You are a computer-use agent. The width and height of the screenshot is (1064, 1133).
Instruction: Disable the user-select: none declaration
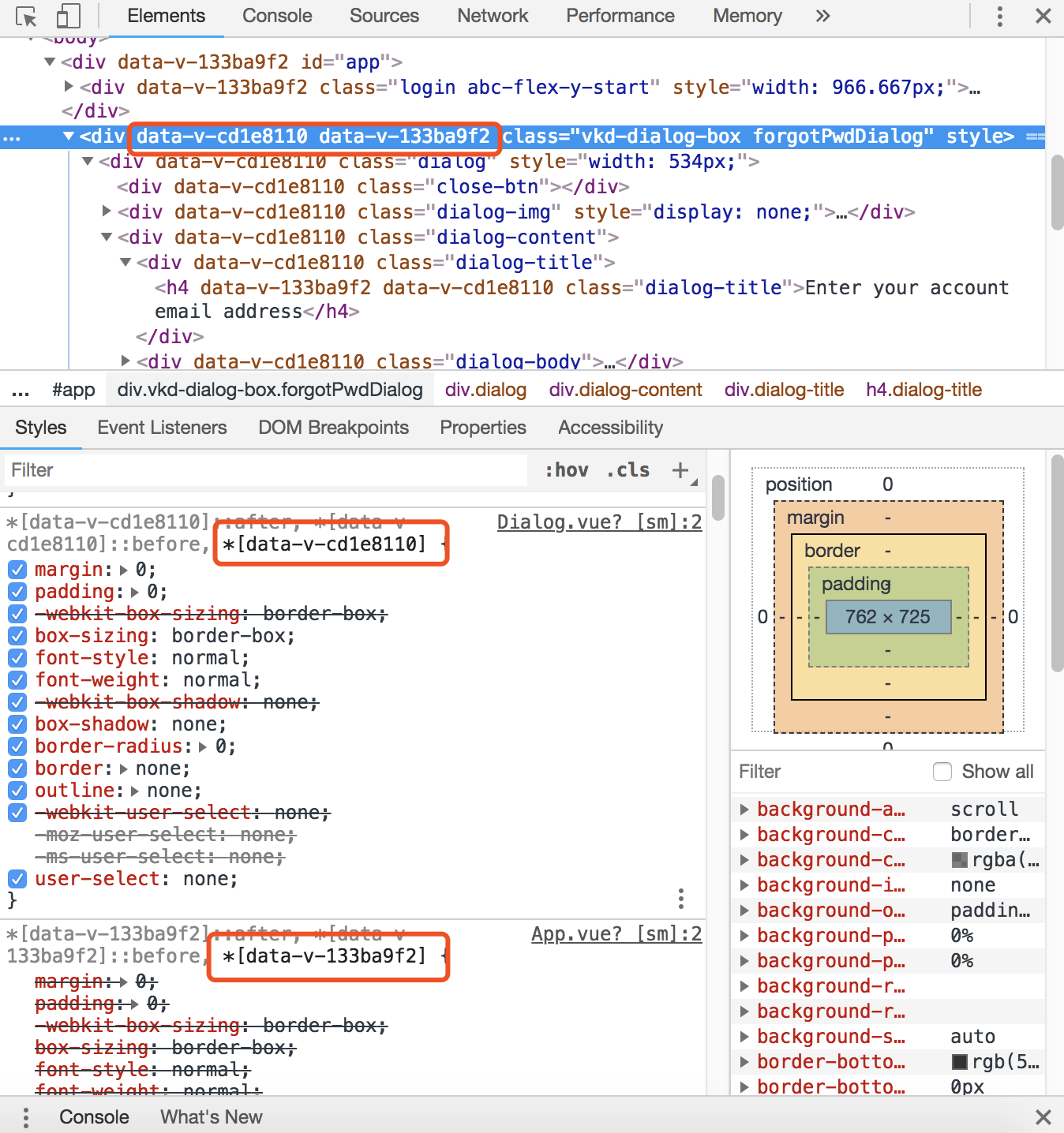[x=17, y=879]
